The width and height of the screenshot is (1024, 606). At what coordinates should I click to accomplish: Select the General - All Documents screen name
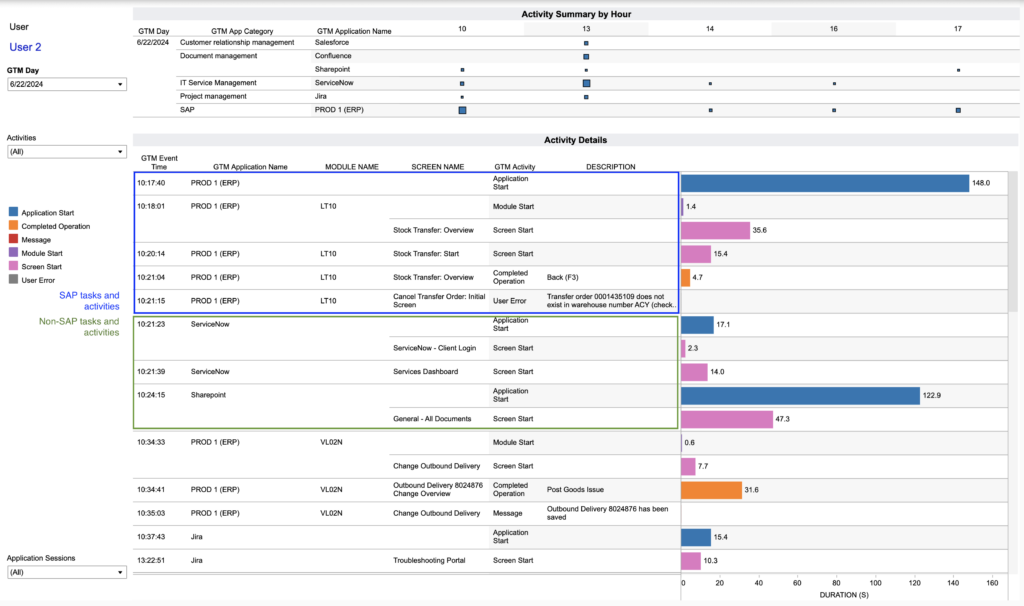(432, 419)
